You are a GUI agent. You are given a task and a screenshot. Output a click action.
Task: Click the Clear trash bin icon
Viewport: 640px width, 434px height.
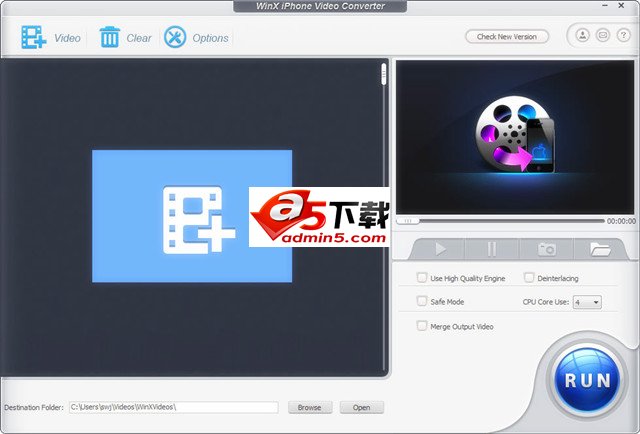(110, 37)
